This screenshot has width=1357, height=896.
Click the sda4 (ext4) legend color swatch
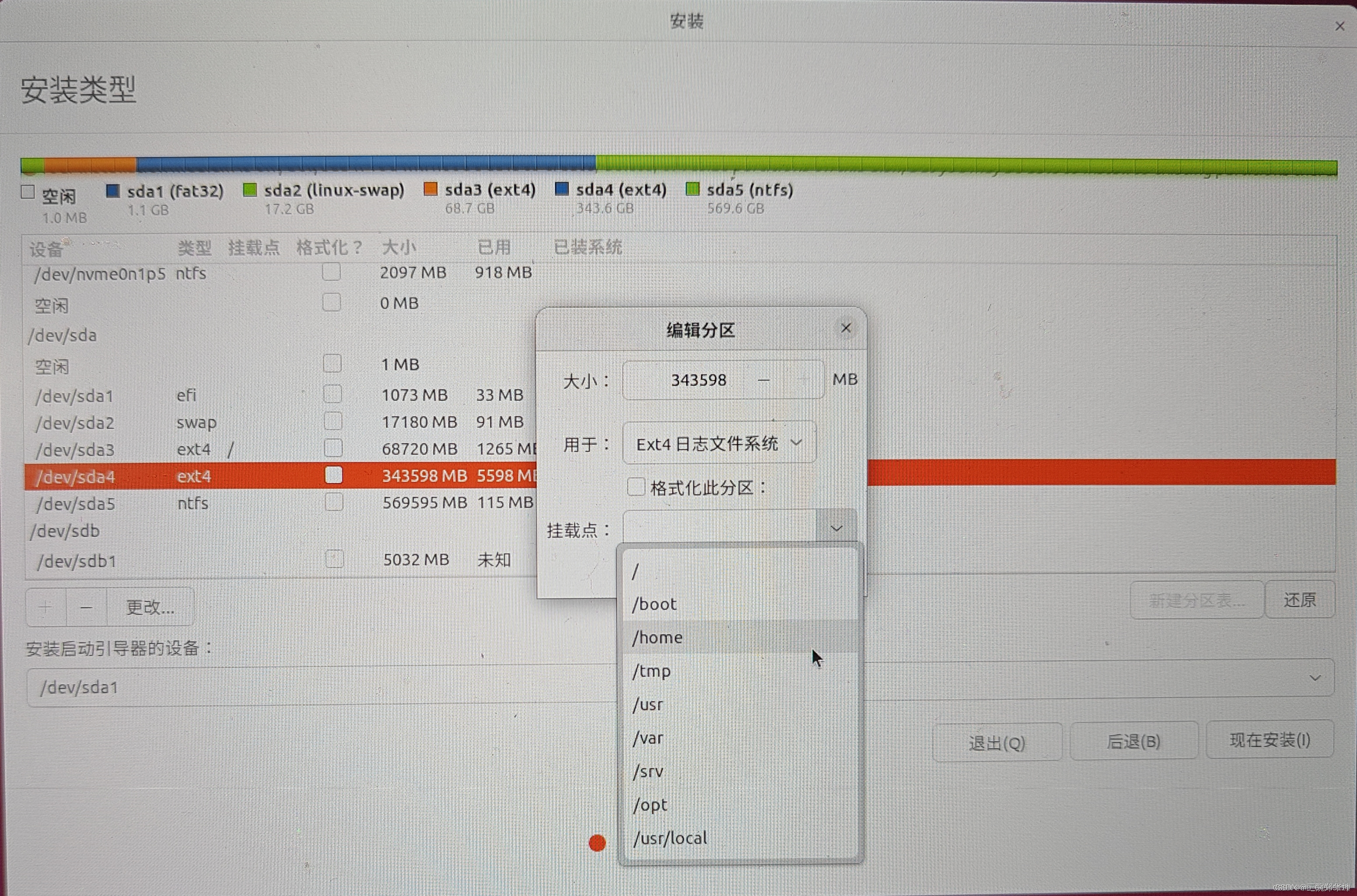(x=562, y=189)
